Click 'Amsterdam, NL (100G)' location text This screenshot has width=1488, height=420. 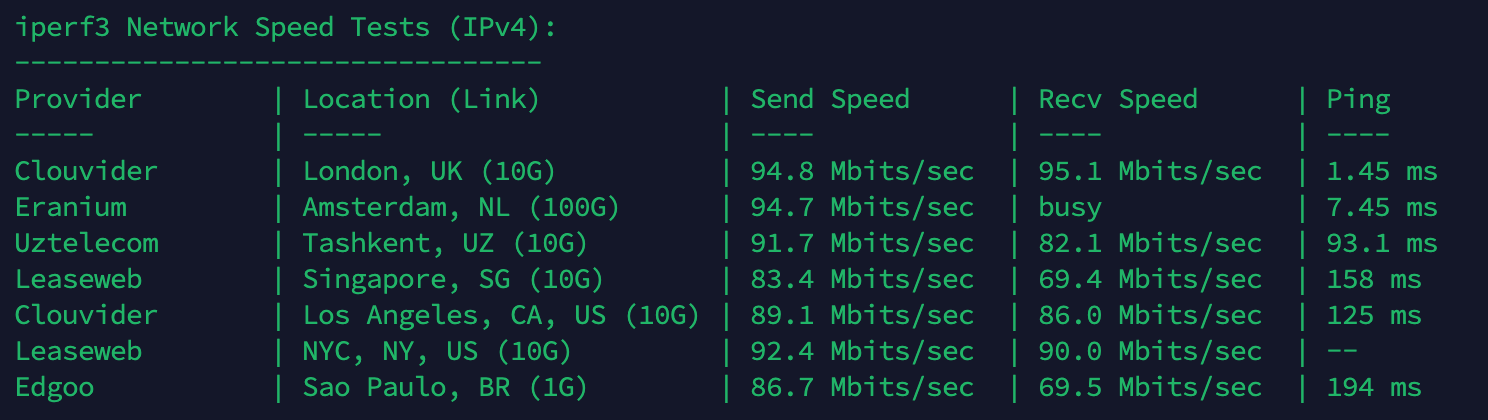tap(461, 207)
